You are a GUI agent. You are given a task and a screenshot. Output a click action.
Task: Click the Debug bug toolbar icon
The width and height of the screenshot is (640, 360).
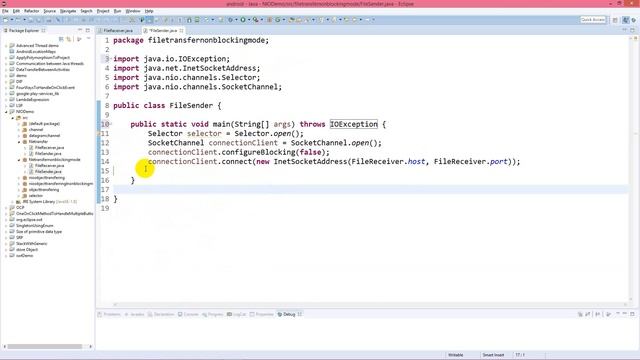tap(231, 20)
